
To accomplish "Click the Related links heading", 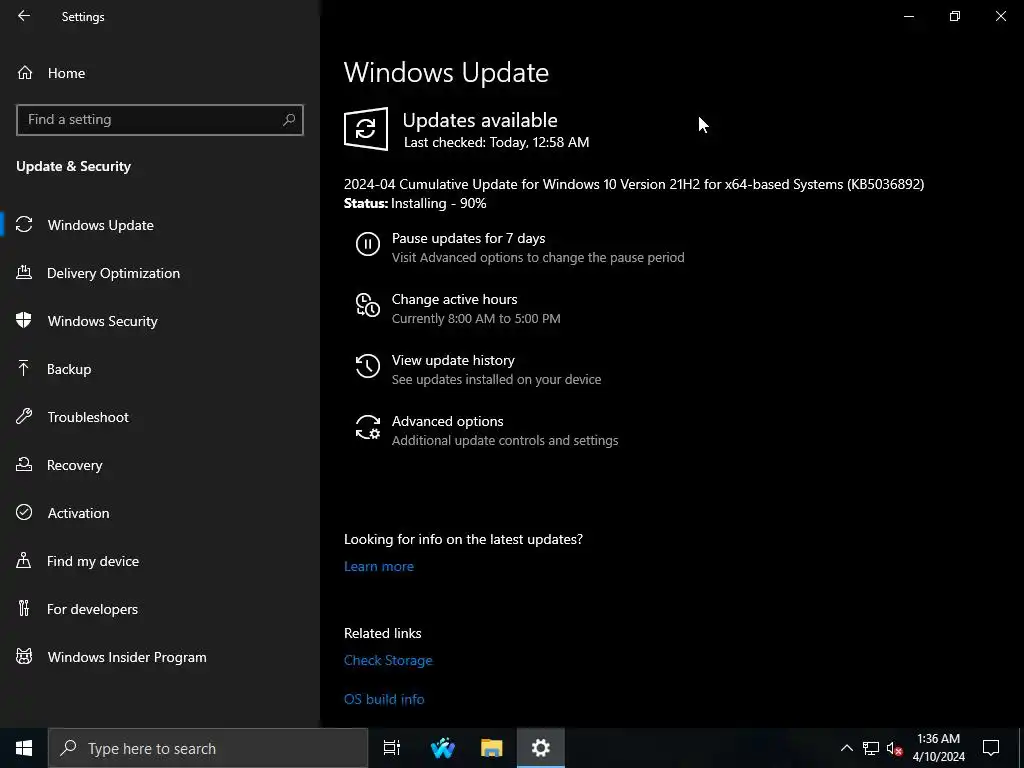I will (x=383, y=633).
